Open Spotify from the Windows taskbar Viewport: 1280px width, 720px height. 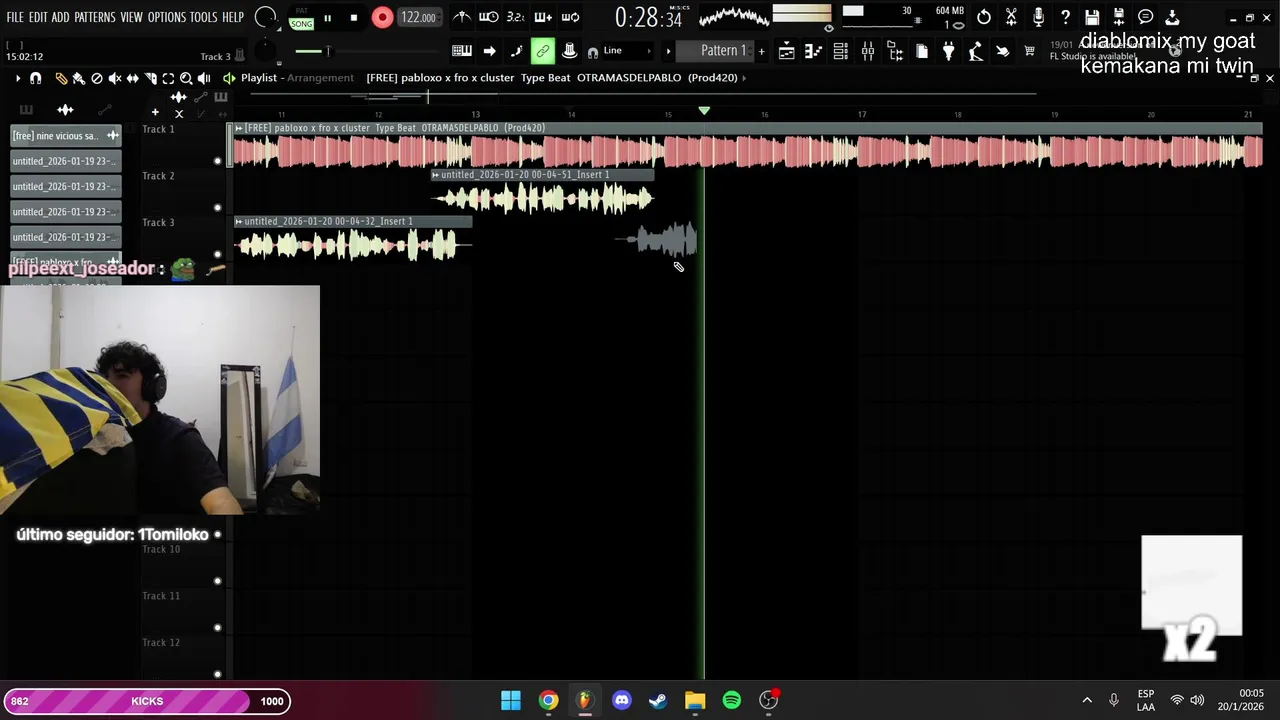point(732,700)
